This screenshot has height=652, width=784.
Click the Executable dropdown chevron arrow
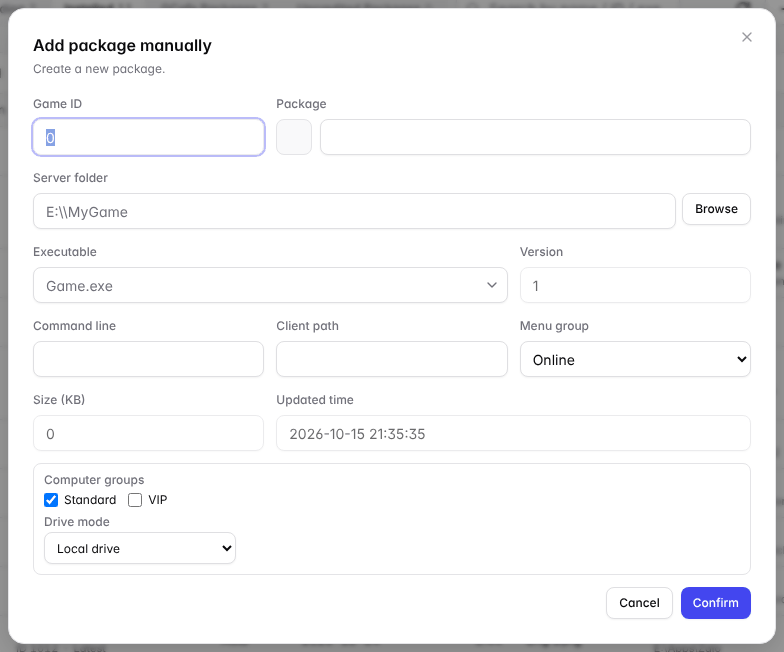click(x=492, y=285)
